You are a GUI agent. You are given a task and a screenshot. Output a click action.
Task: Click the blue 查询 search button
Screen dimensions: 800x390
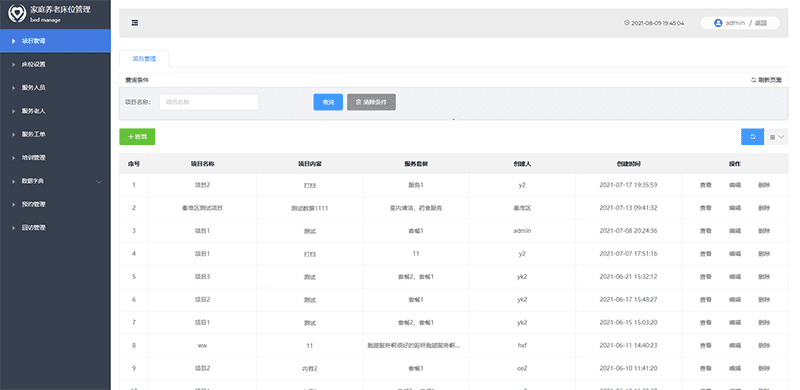pyautogui.click(x=328, y=102)
